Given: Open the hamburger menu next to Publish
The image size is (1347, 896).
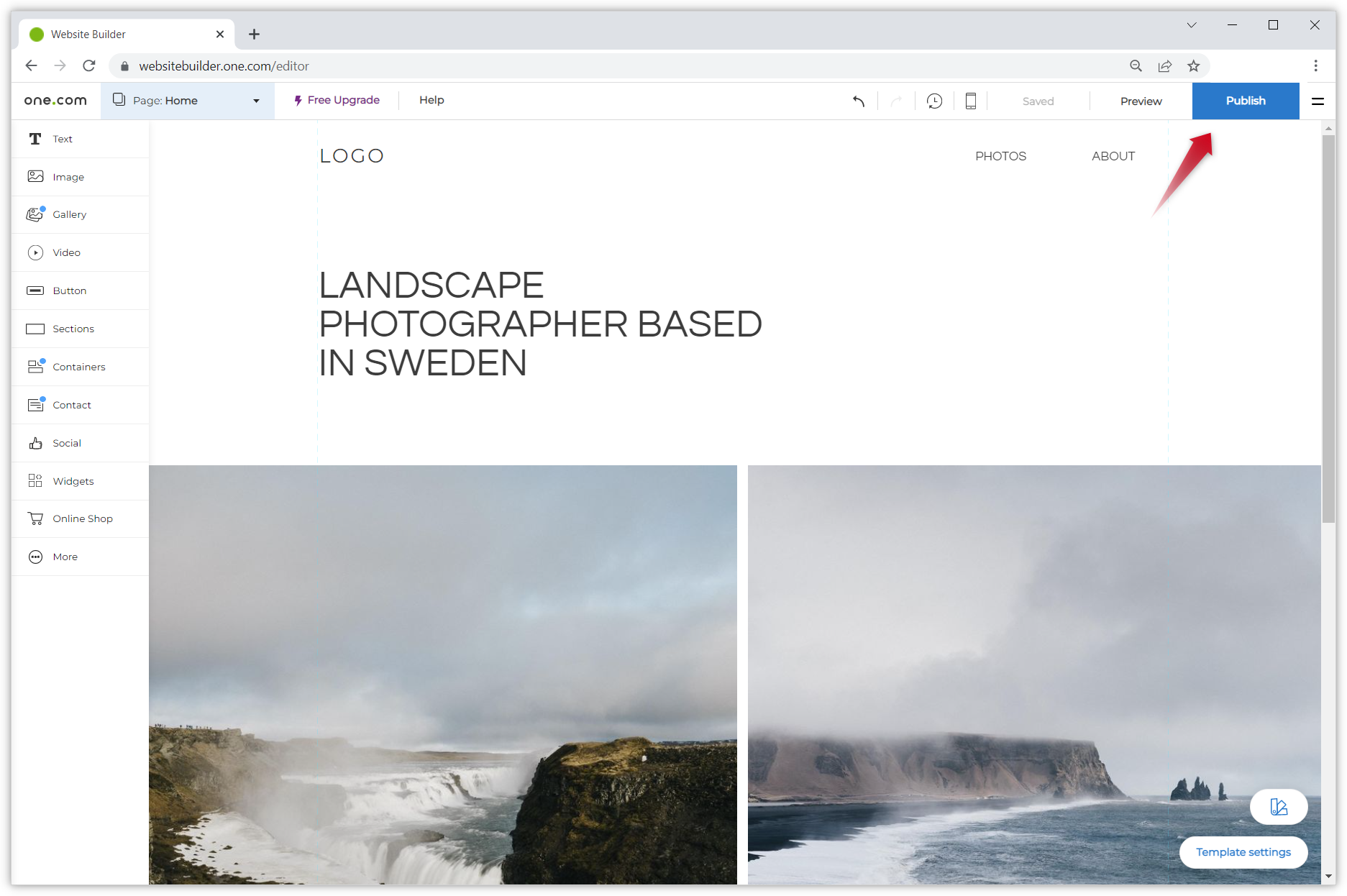Looking at the screenshot, I should click(1318, 101).
